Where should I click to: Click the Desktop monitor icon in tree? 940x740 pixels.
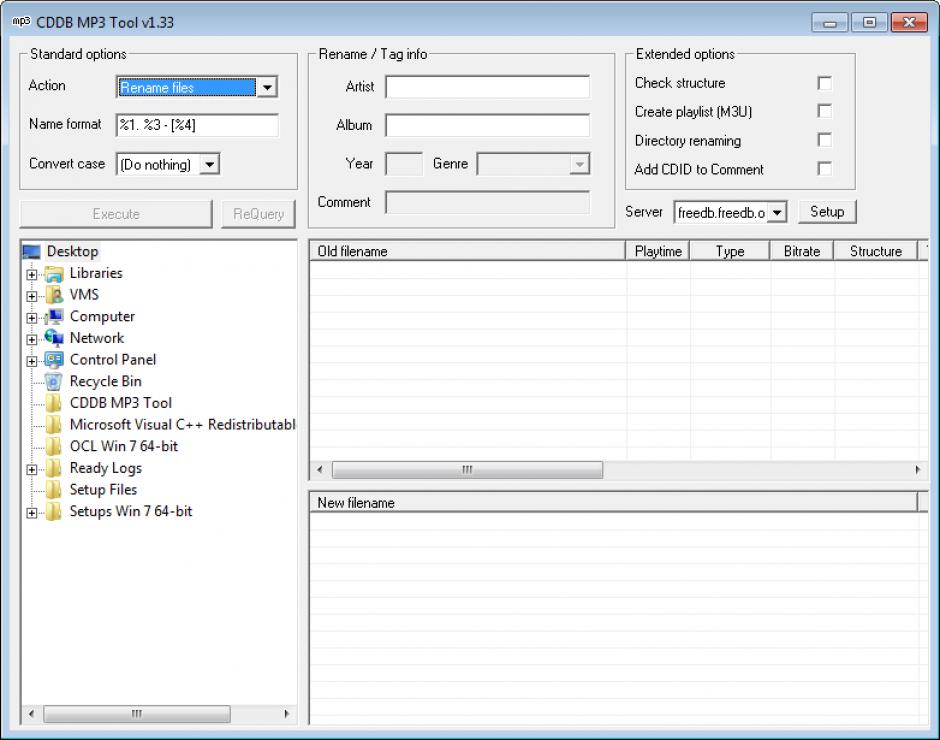pyautogui.click(x=31, y=252)
